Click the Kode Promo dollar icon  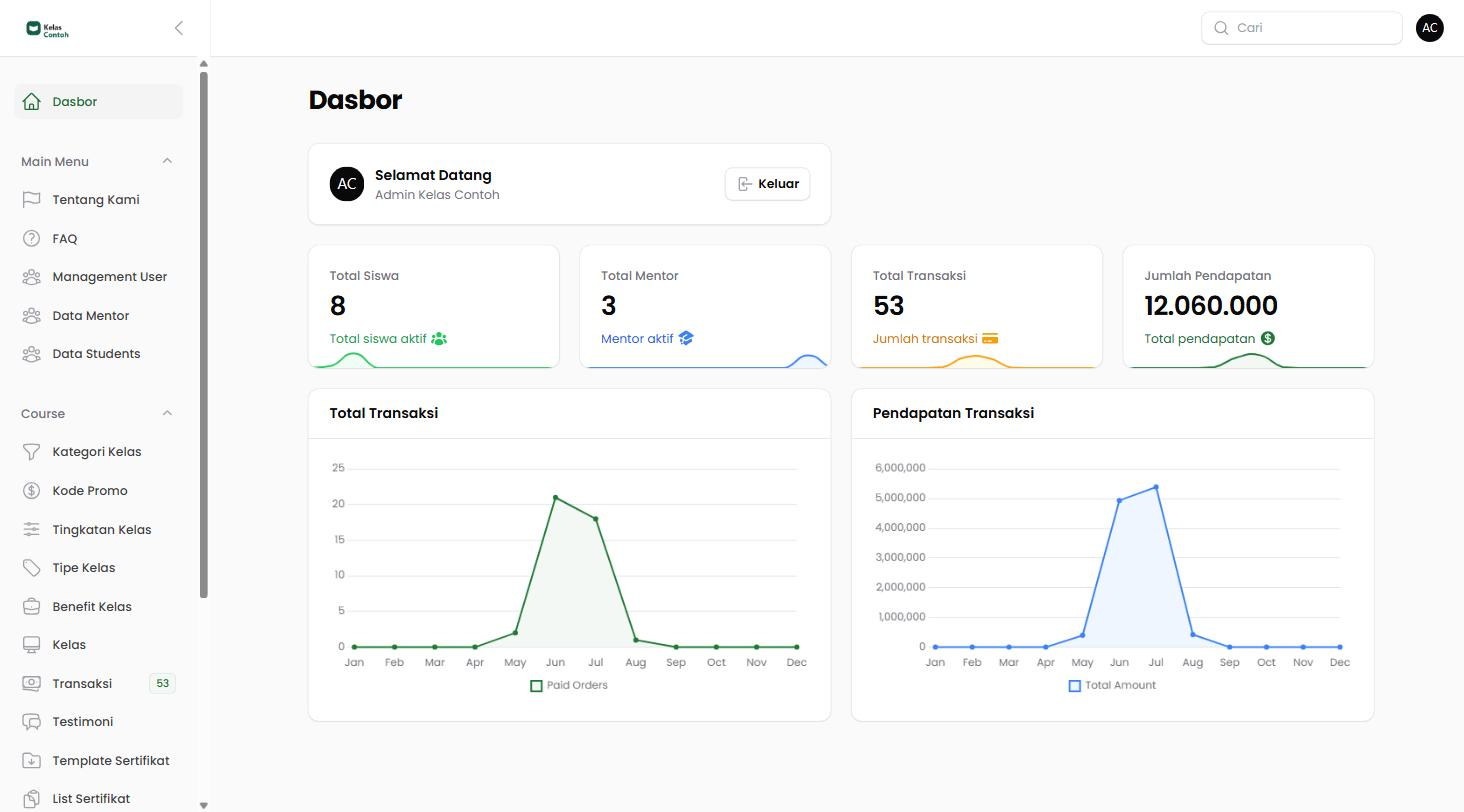point(31,490)
